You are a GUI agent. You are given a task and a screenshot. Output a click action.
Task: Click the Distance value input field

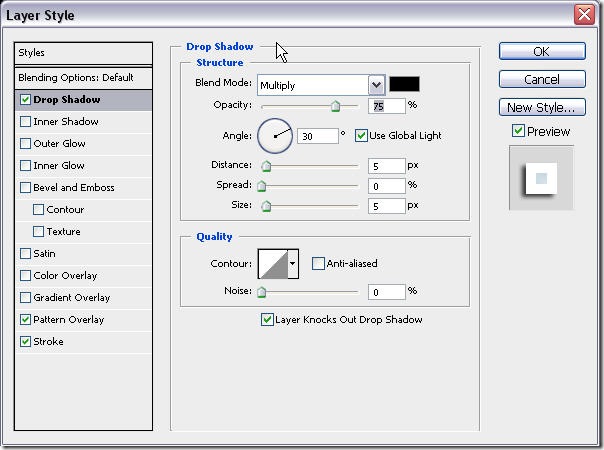(x=386, y=166)
